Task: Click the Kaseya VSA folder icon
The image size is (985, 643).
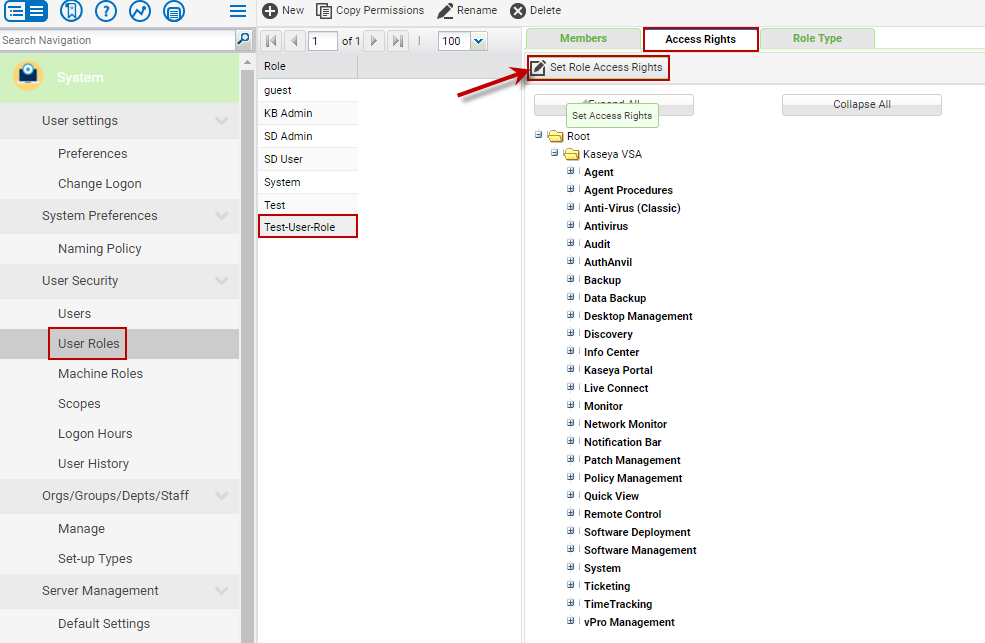Action: (571, 154)
